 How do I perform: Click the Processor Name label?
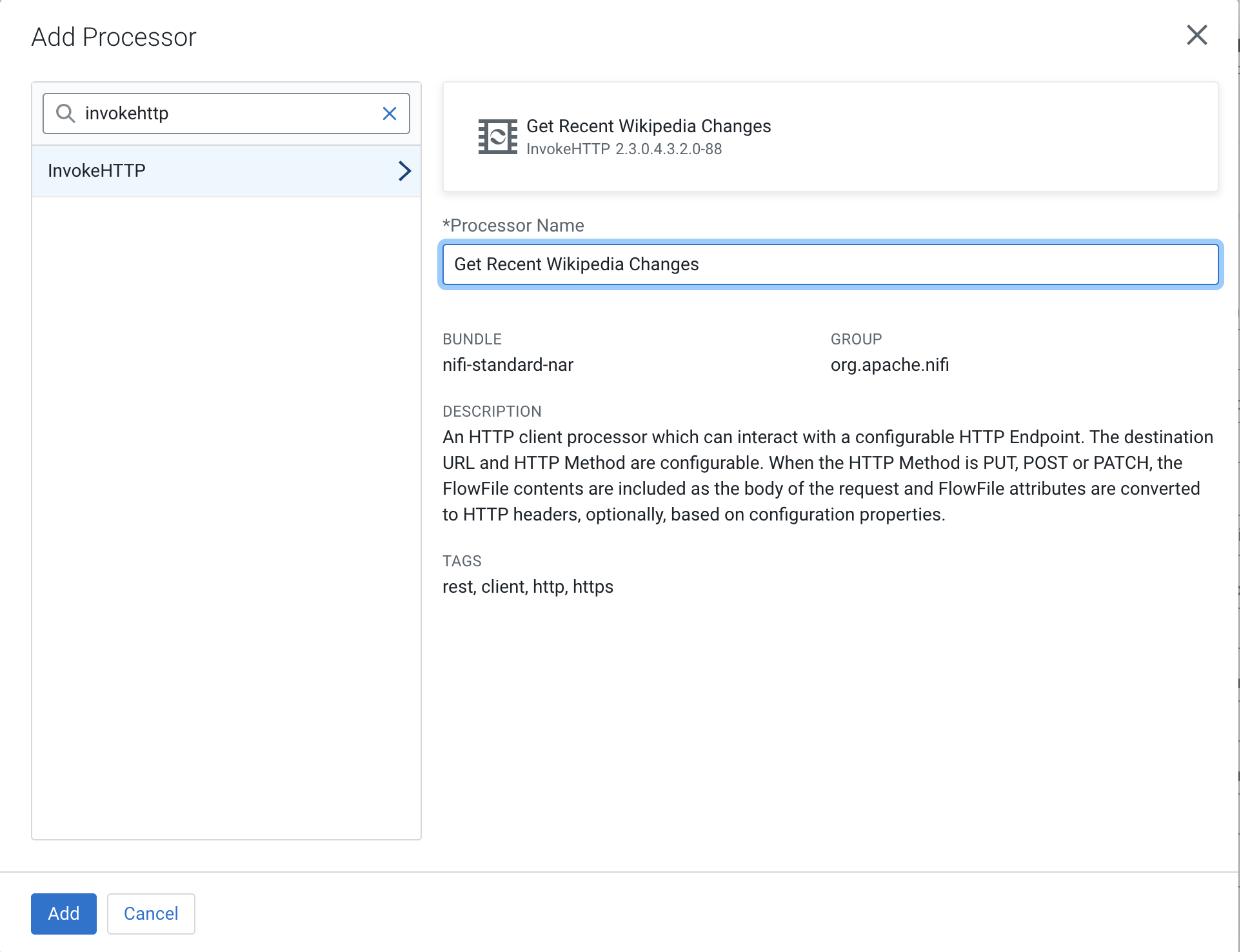(x=513, y=226)
